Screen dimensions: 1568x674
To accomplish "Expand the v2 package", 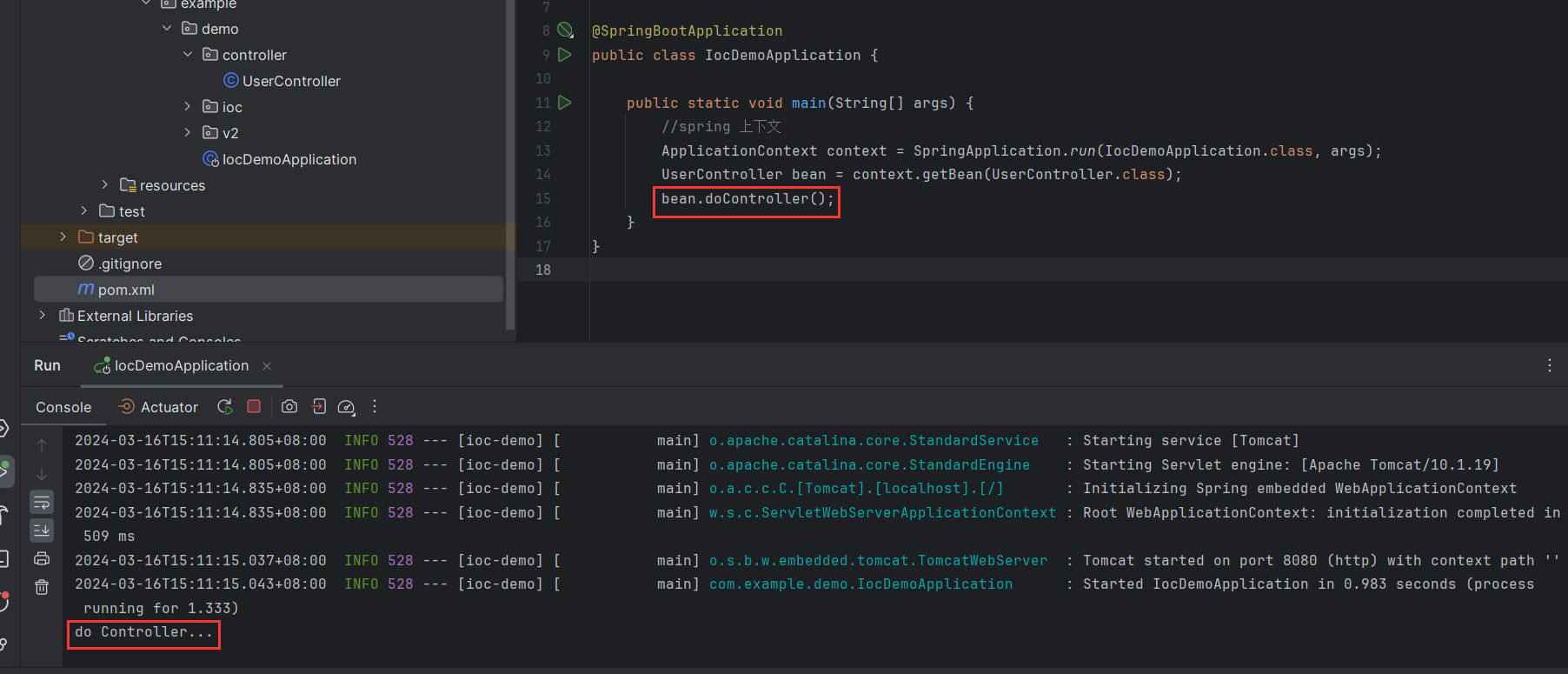I will click(188, 132).
